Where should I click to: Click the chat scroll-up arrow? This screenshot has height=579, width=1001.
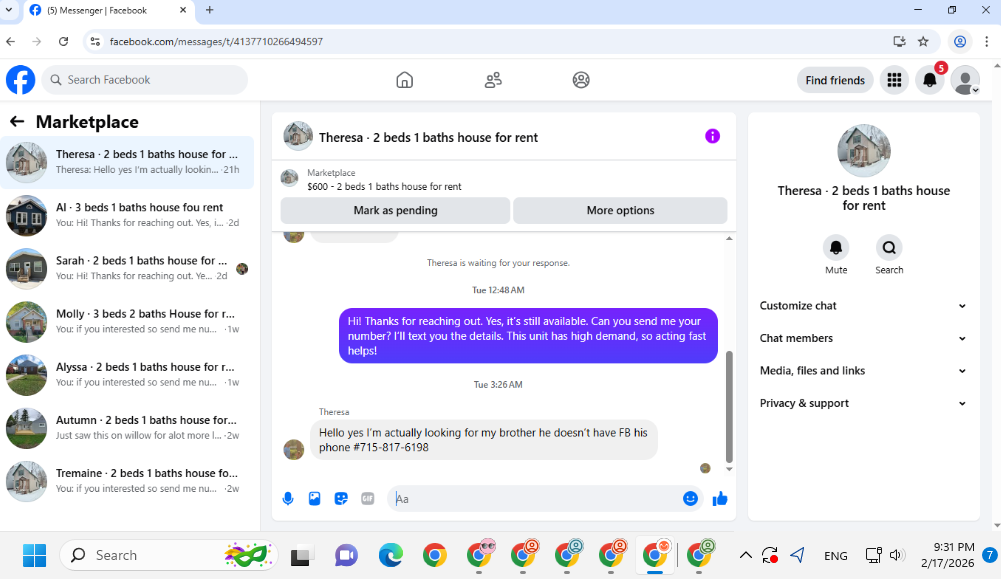[x=729, y=239]
